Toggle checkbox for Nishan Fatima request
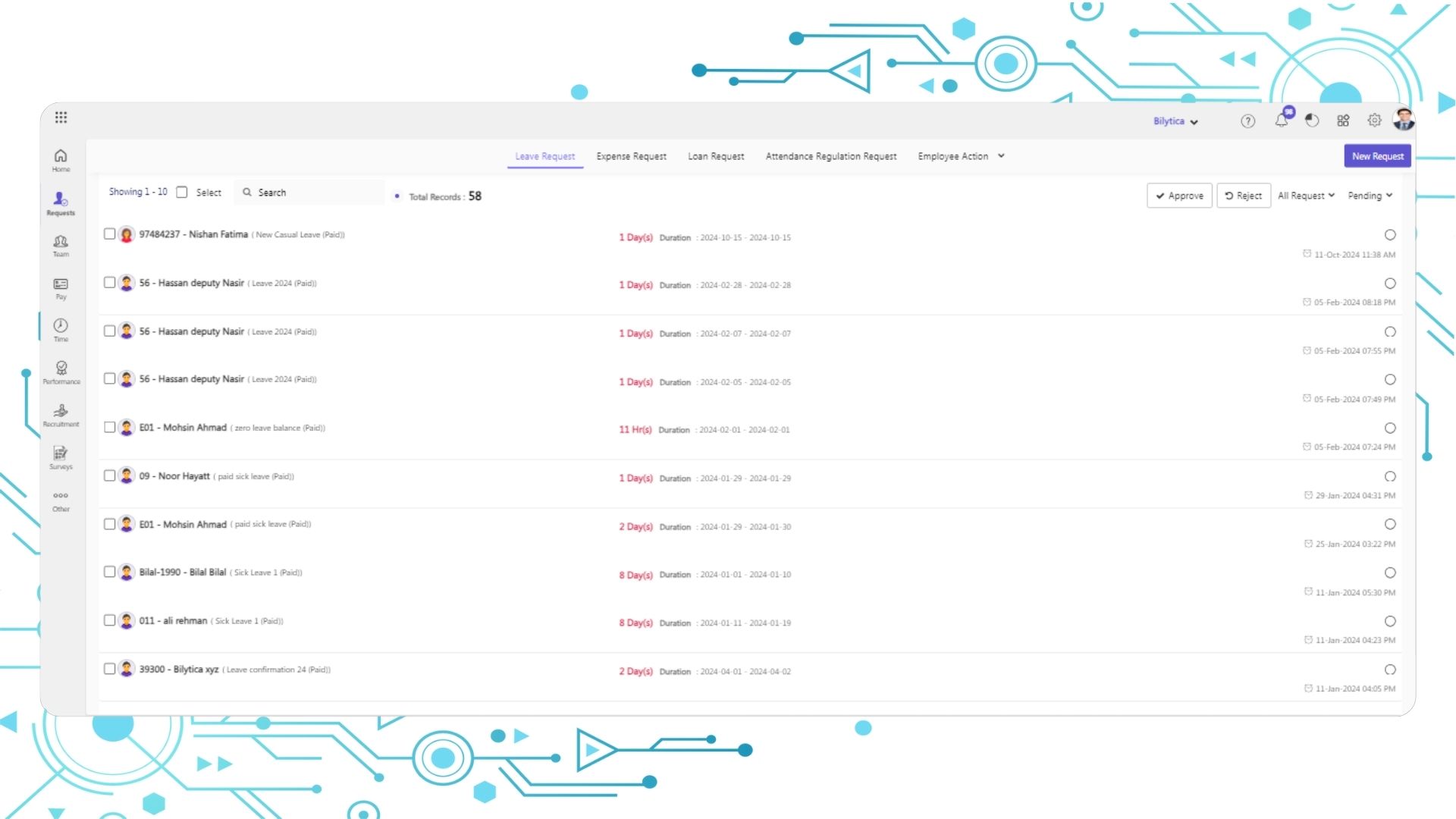The height and width of the screenshot is (819, 1456). [110, 233]
